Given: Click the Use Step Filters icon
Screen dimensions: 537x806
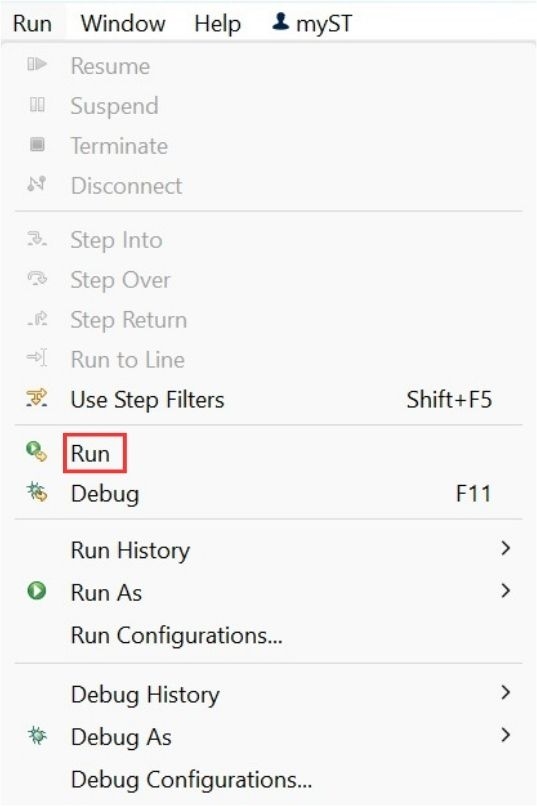Looking at the screenshot, I should tap(36, 398).
